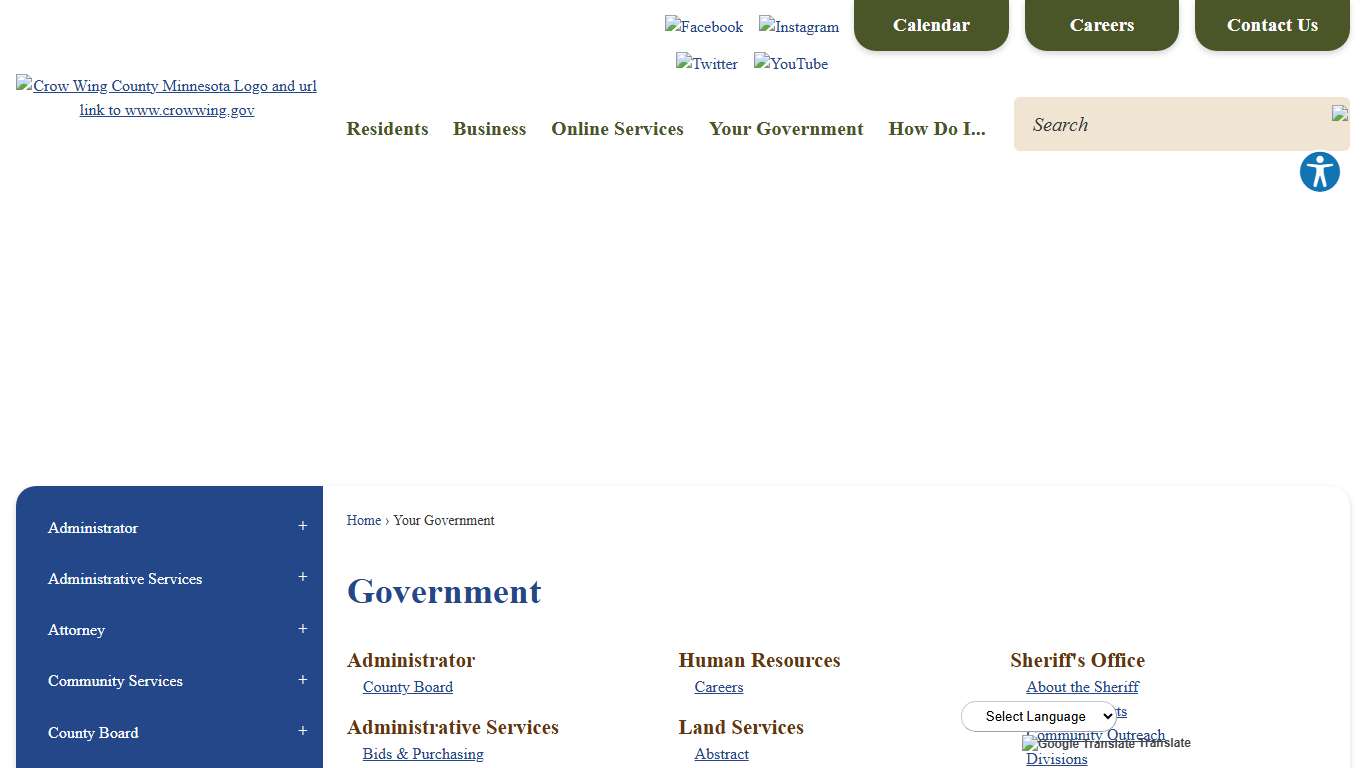Open the Residents navigation menu
Screen dimensions: 1366x768
click(x=387, y=129)
